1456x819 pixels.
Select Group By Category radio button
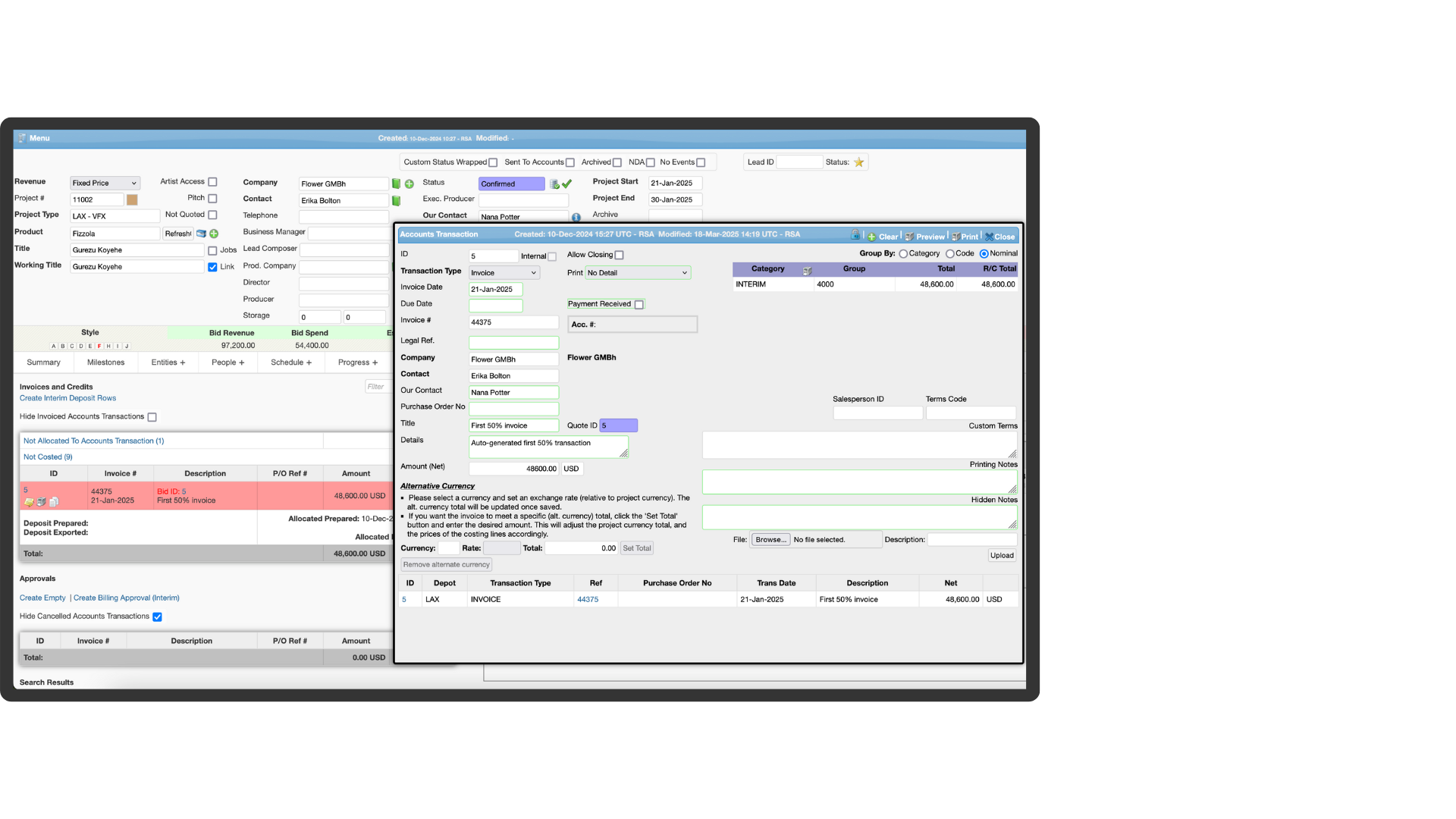(903, 254)
